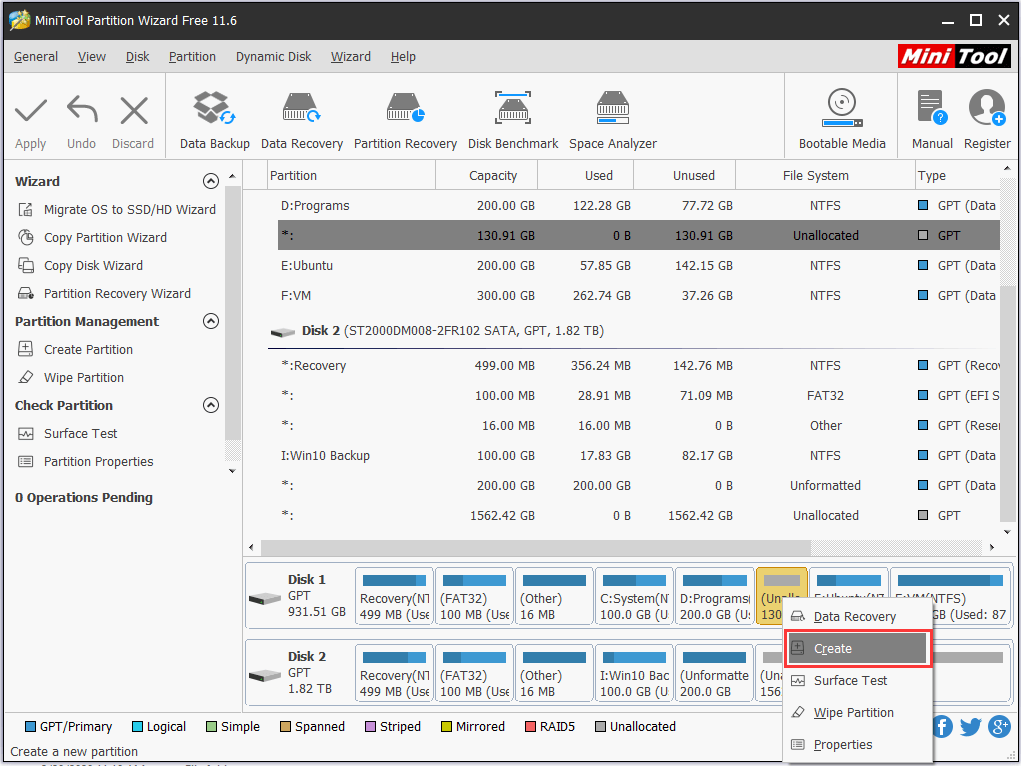Screen dimensions: 1021x766
Task: Open the Manual help icon
Action: pyautogui.click(x=932, y=107)
